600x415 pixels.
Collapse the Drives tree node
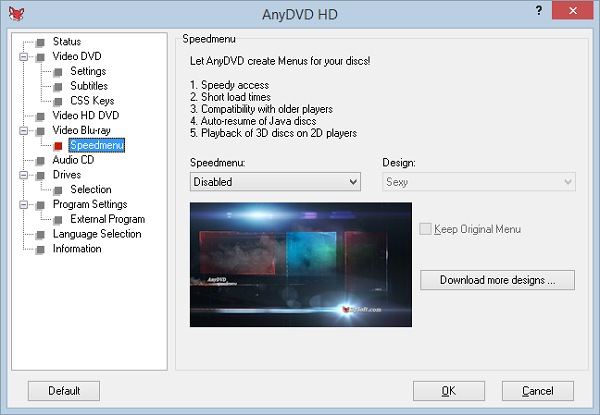click(24, 175)
